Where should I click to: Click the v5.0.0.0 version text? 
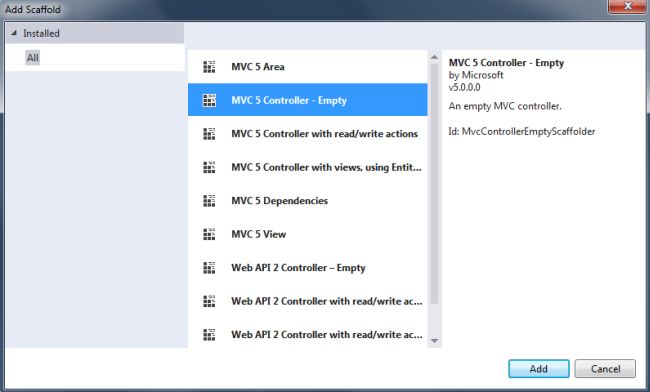(x=464, y=87)
